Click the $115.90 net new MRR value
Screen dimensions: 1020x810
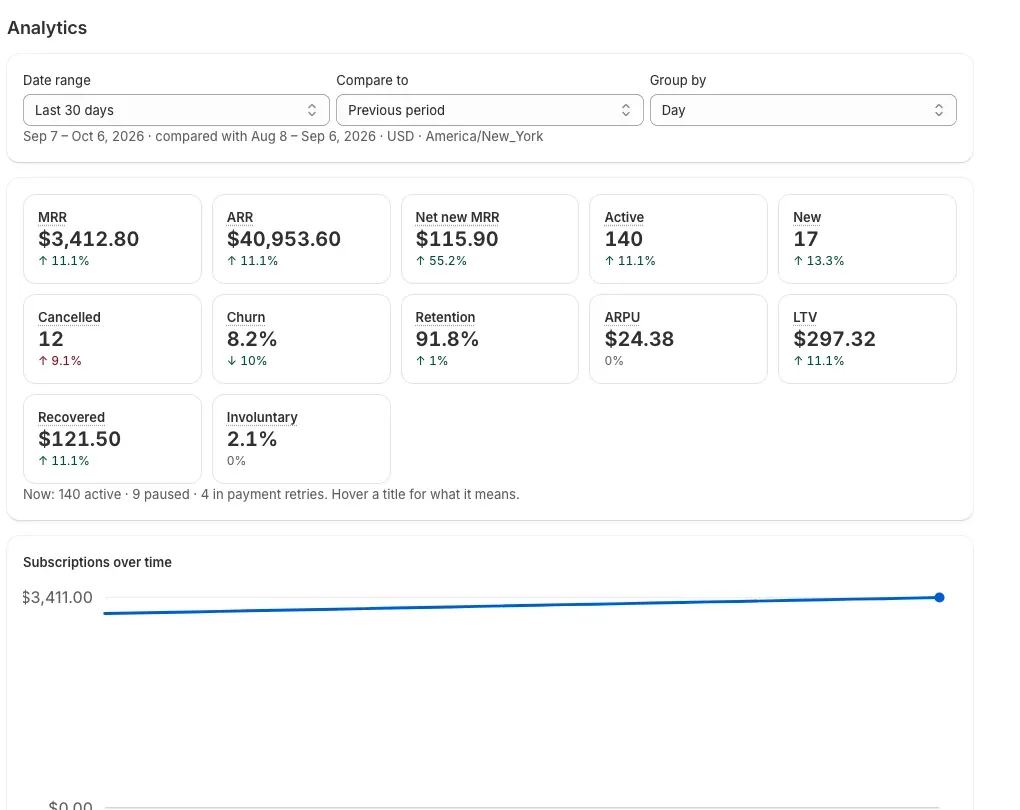[x=457, y=239]
